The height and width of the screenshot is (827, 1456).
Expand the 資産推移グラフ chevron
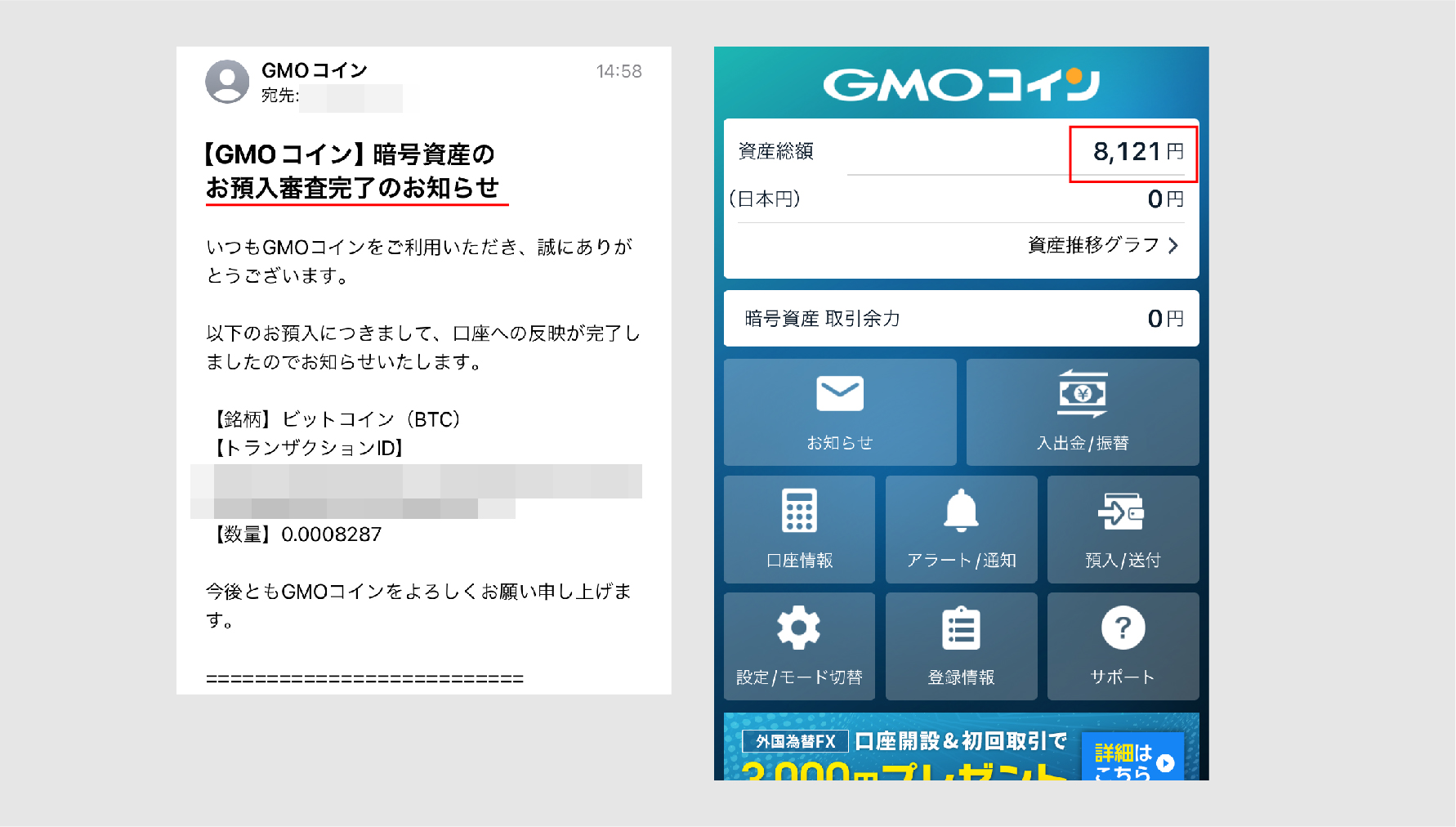(x=1173, y=245)
